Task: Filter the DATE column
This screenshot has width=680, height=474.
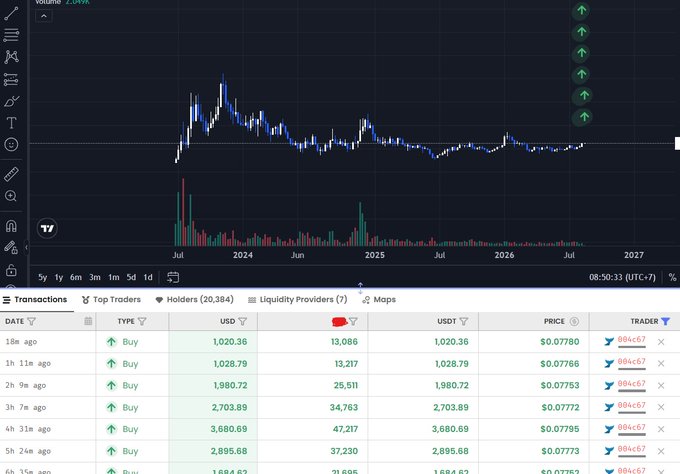Action: point(32,321)
